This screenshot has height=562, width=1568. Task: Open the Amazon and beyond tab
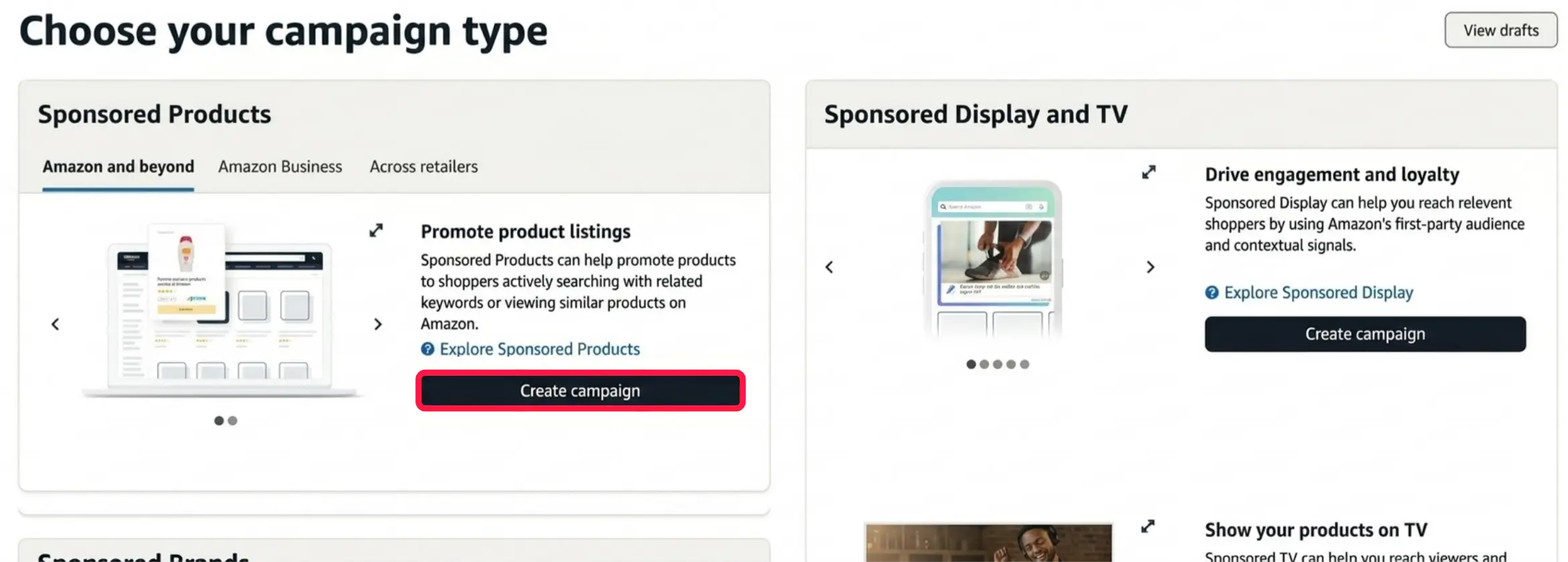(x=118, y=166)
